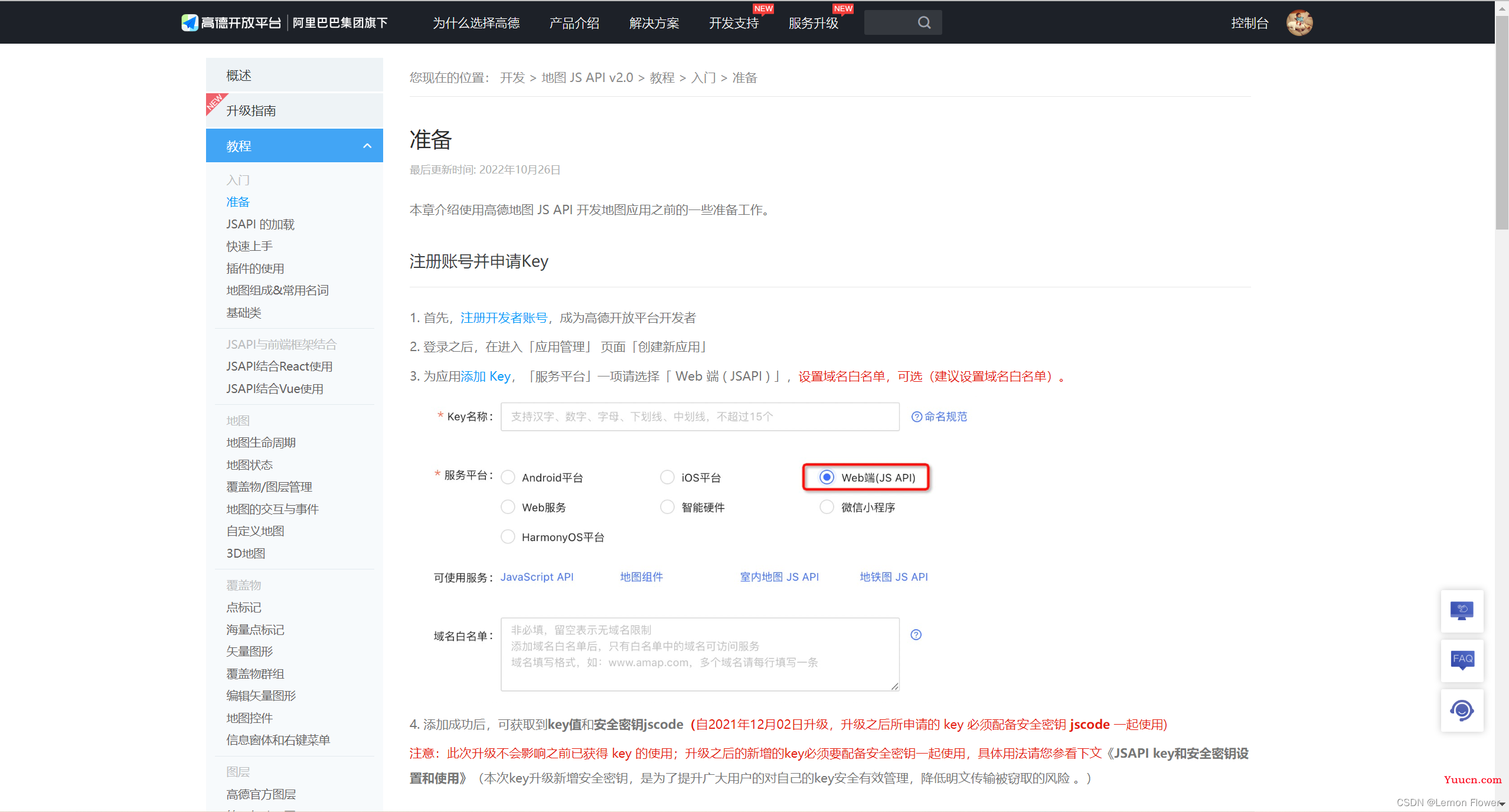Screen dimensions: 1509x812
Task: Click the monitor icon floating button
Action: 1462,611
